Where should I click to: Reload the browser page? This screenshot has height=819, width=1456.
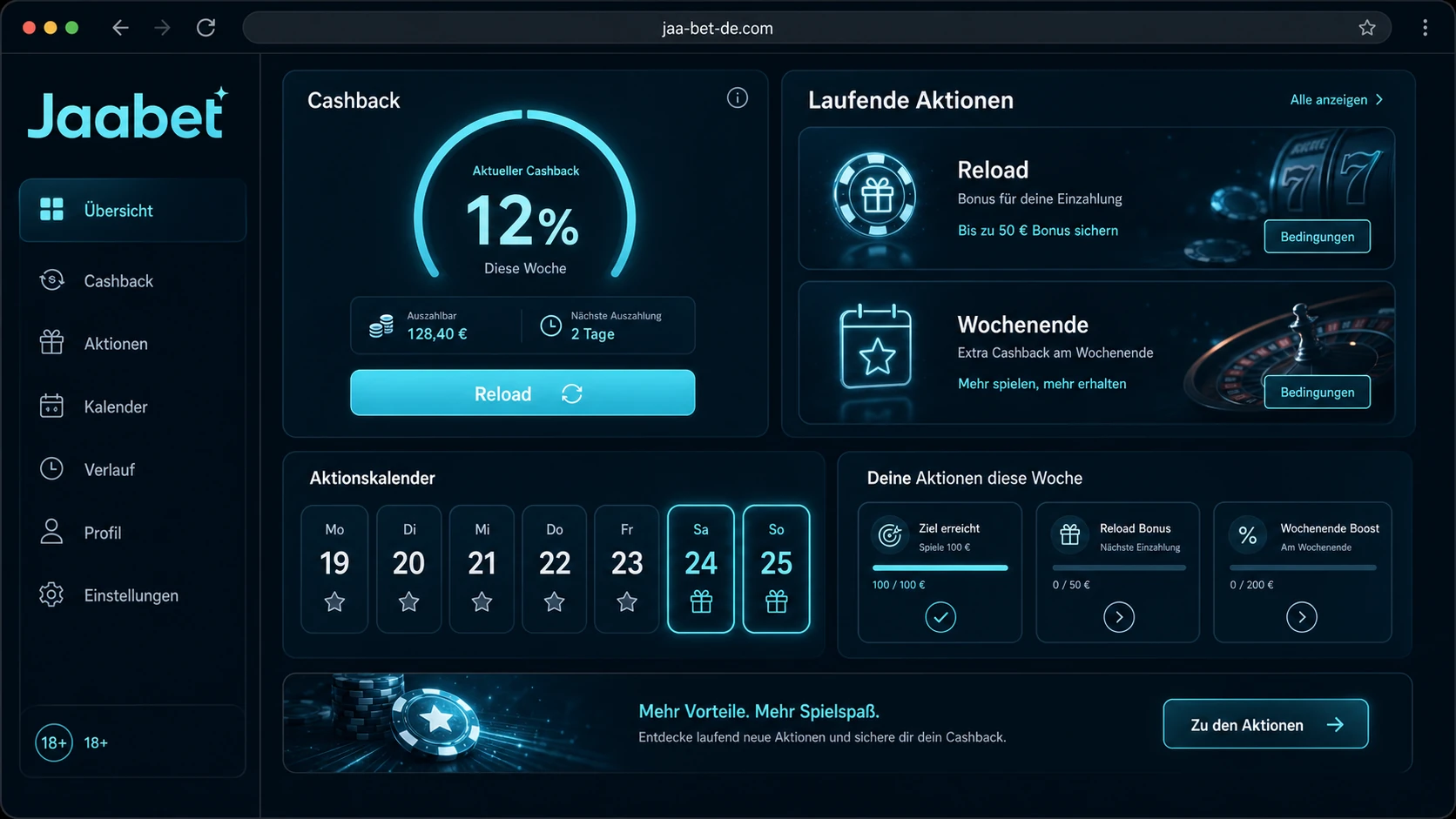(206, 28)
